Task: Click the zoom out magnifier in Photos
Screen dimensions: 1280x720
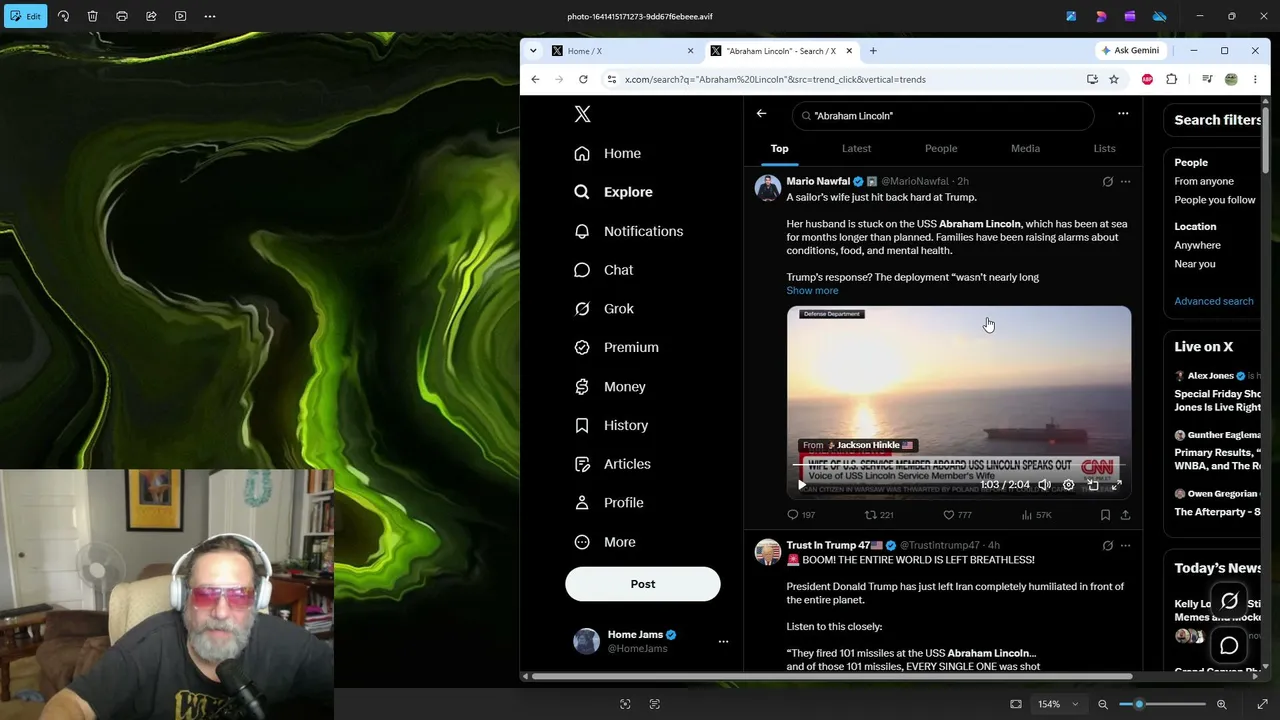Action: point(1103,704)
